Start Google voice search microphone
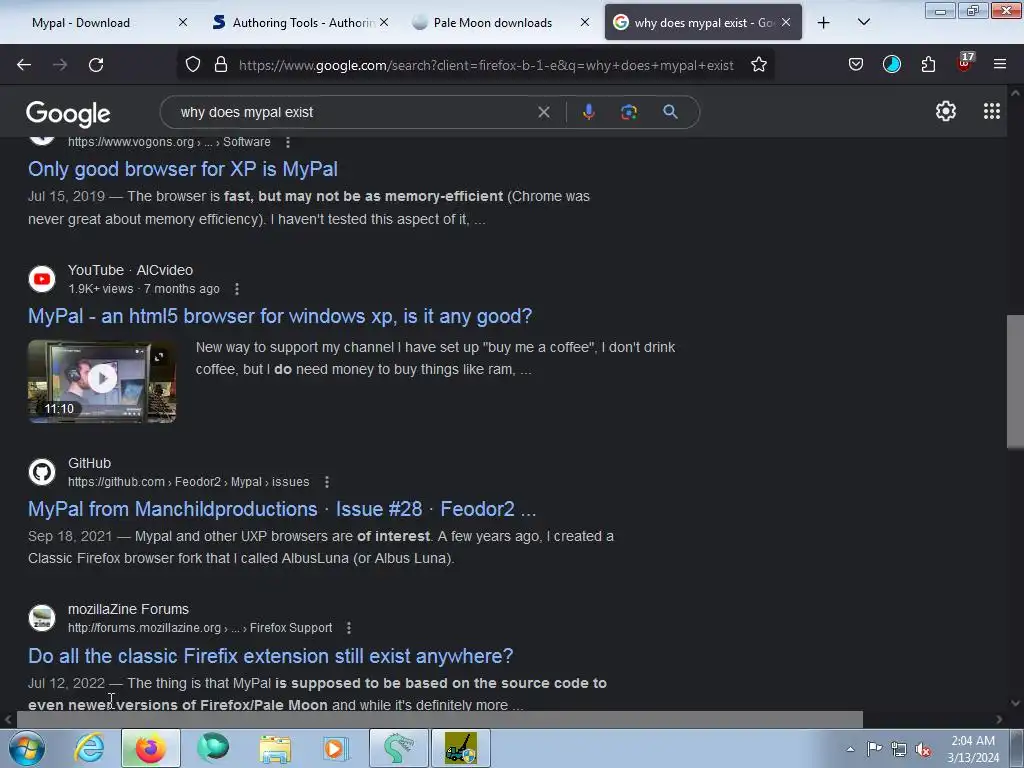 pyautogui.click(x=588, y=112)
